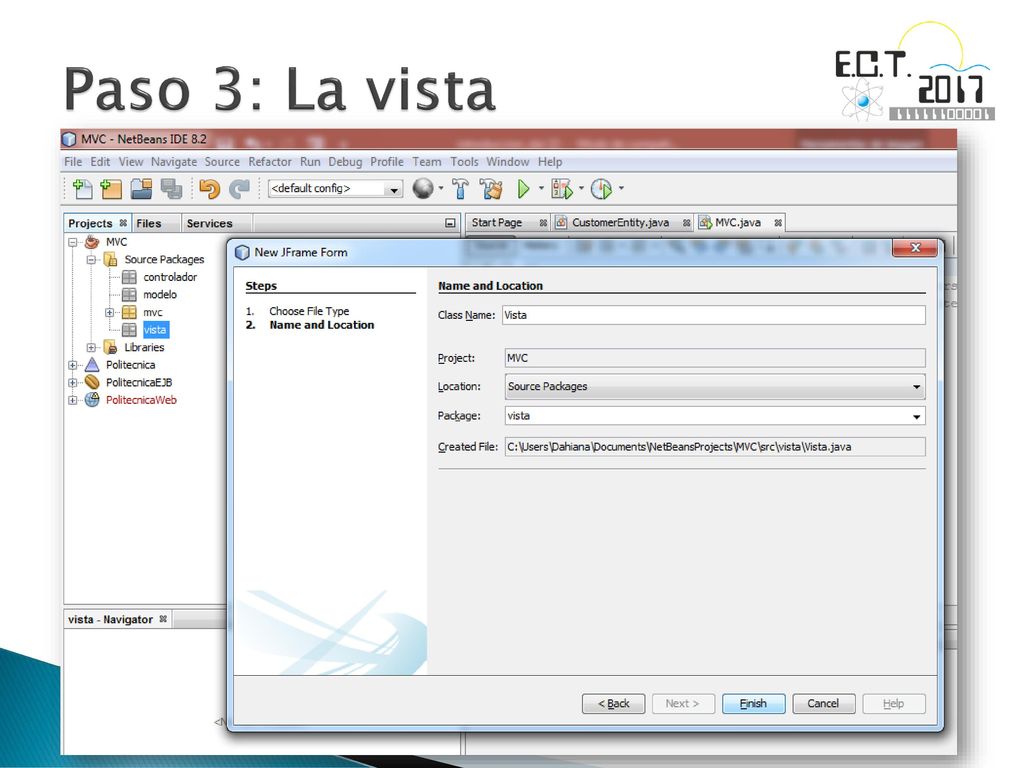Click the Debug Project toolbar icon
Screen dimensions: 1024x768
[x=562, y=189]
